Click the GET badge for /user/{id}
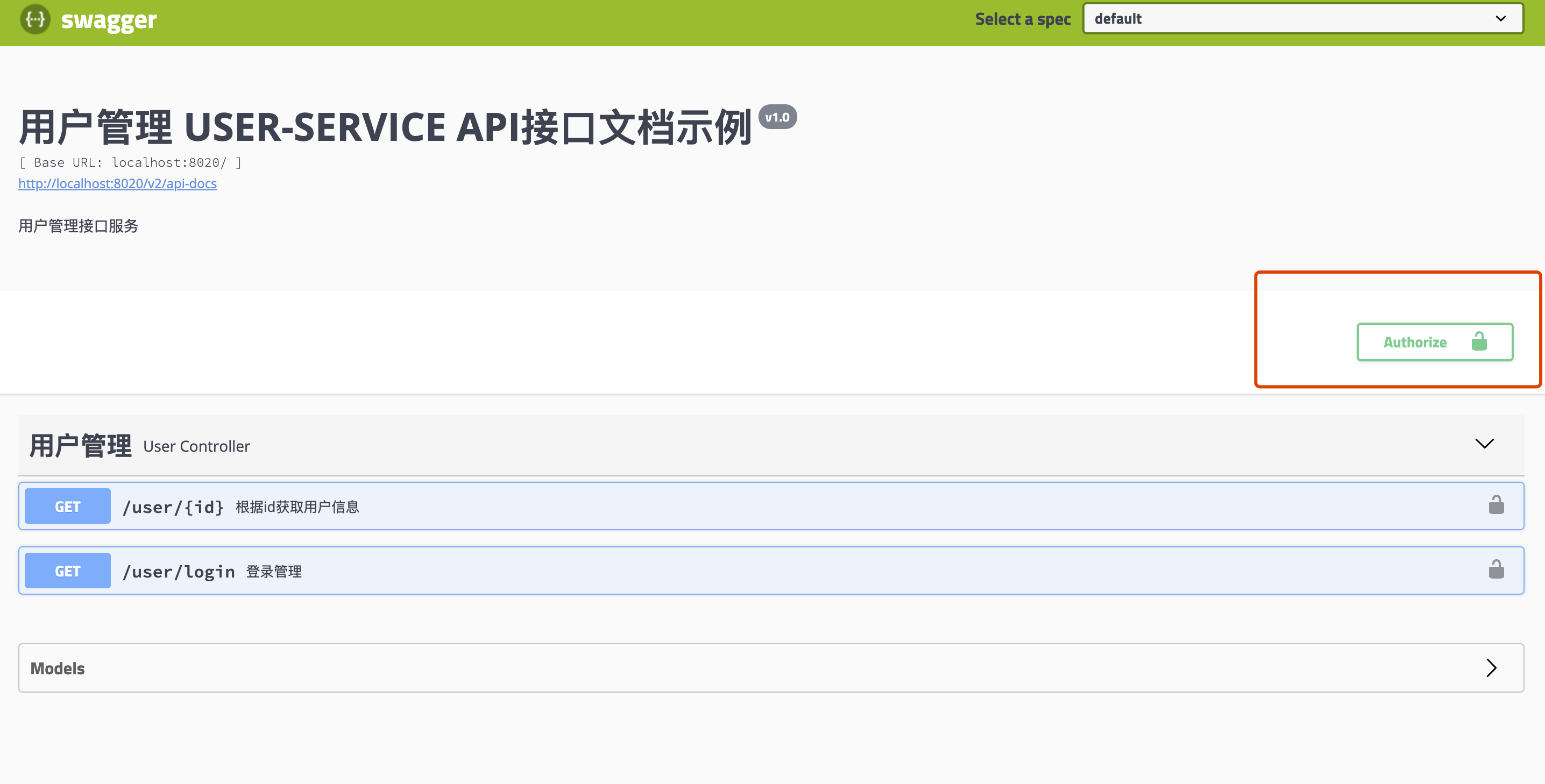This screenshot has width=1545, height=784. click(x=68, y=507)
